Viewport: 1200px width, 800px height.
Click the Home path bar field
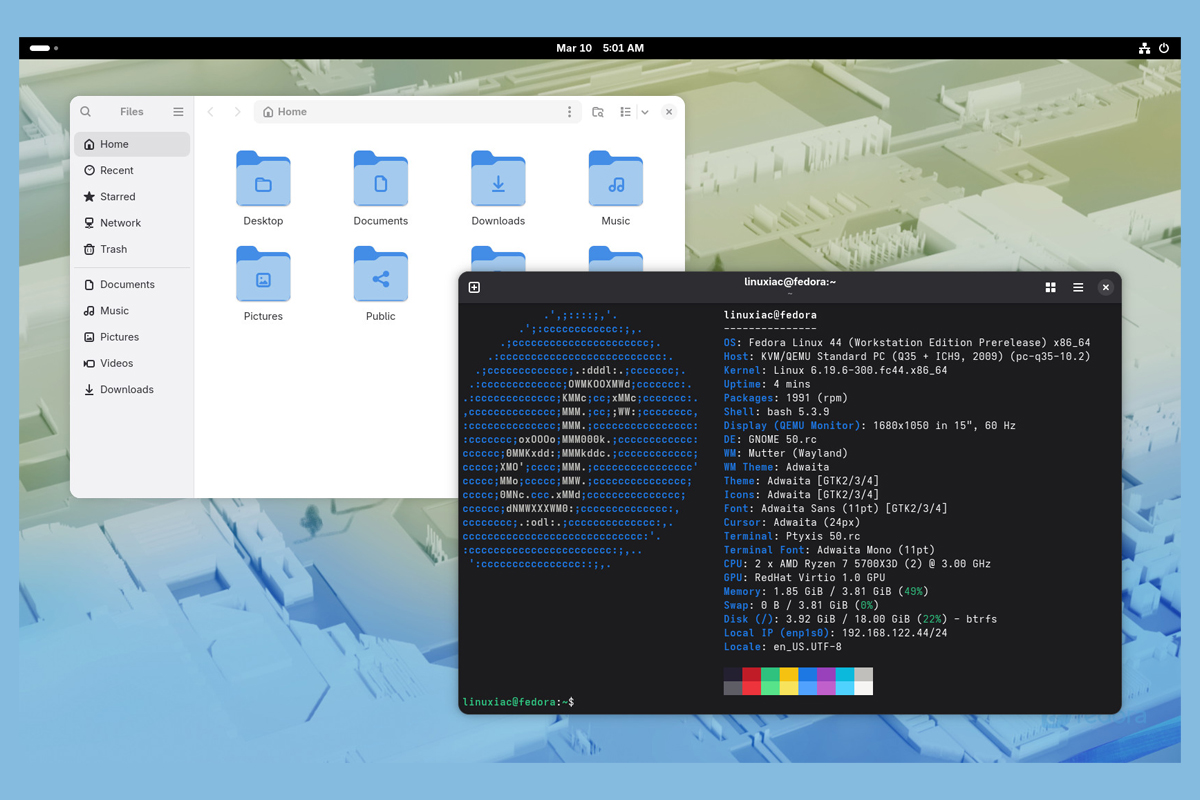(x=418, y=112)
